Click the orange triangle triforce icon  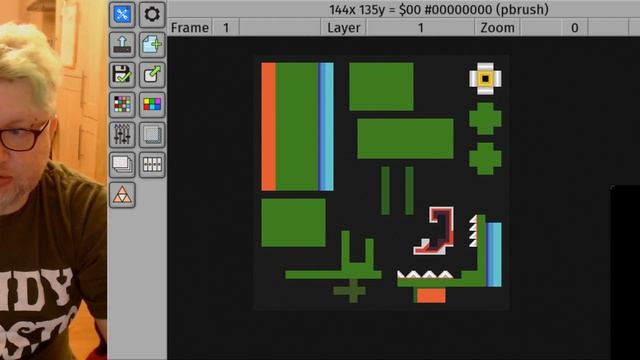click(122, 195)
